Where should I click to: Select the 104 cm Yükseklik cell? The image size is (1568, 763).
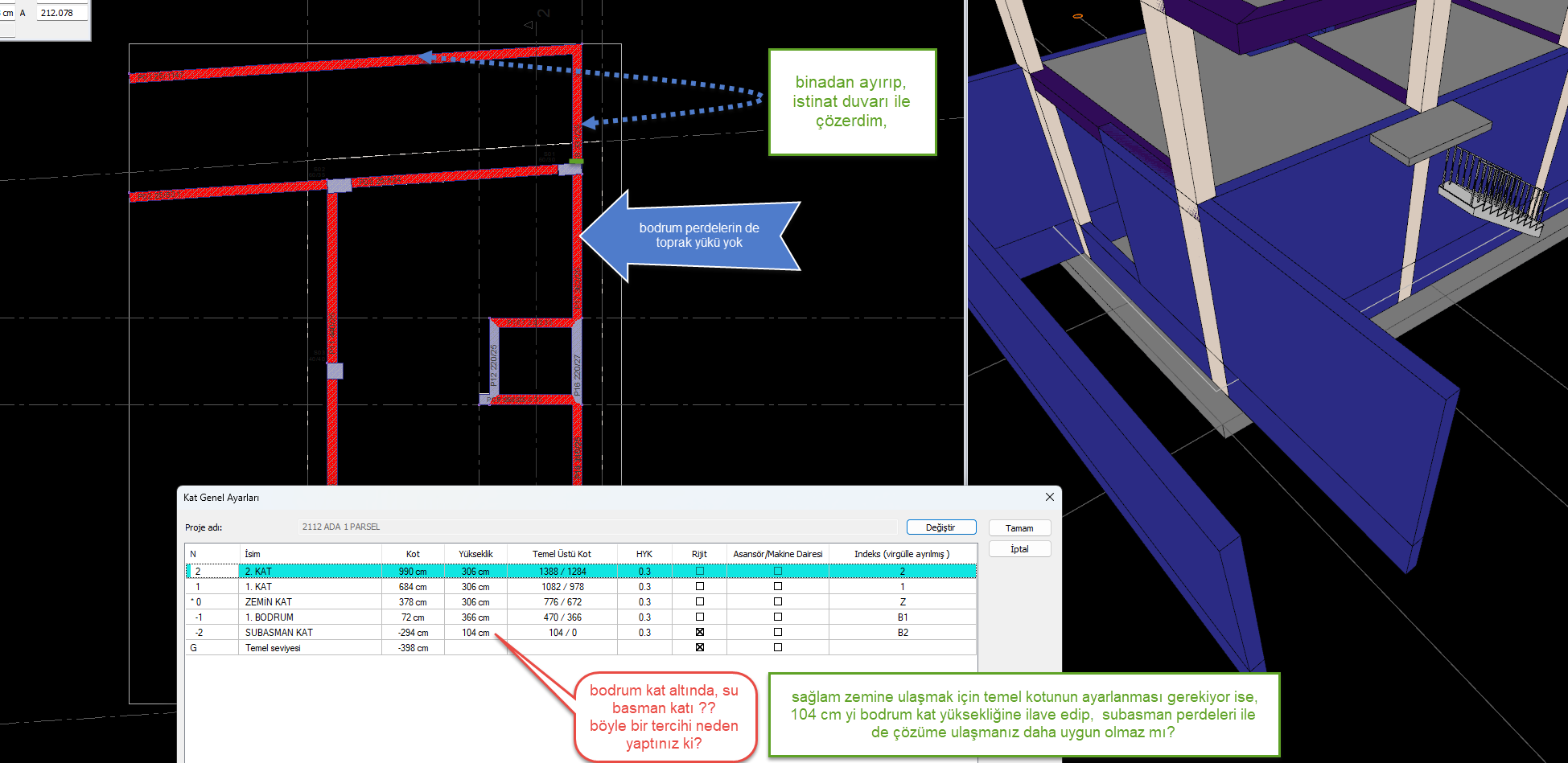pos(475,633)
